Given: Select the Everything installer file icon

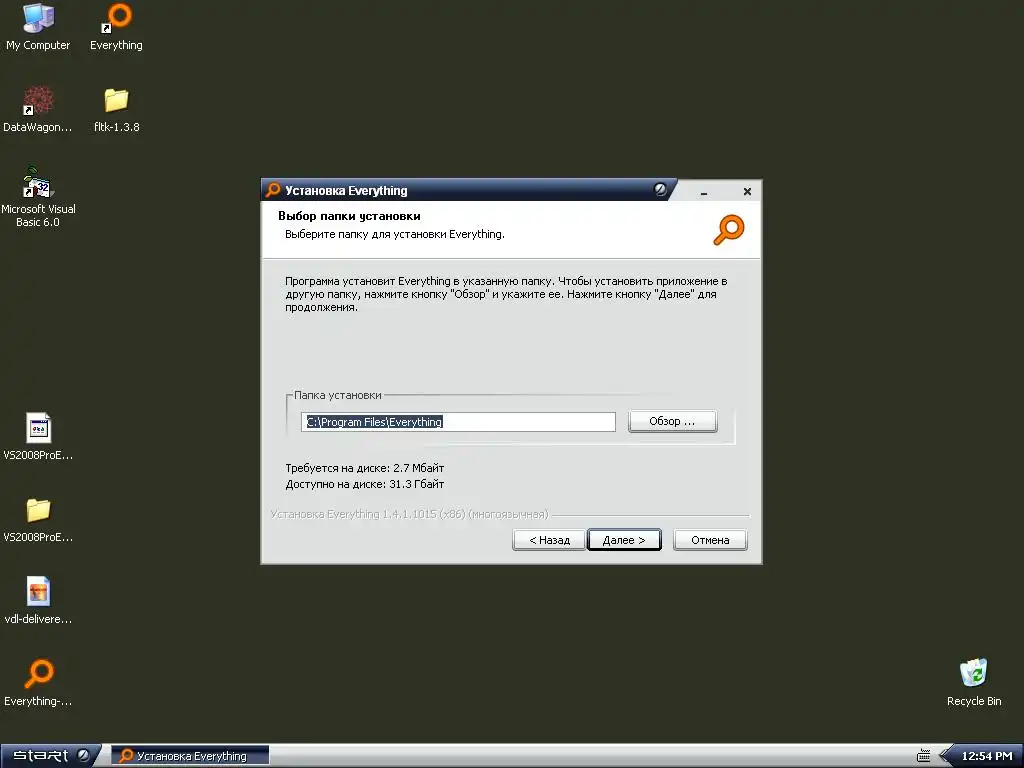Looking at the screenshot, I should pyautogui.click(x=38, y=683).
